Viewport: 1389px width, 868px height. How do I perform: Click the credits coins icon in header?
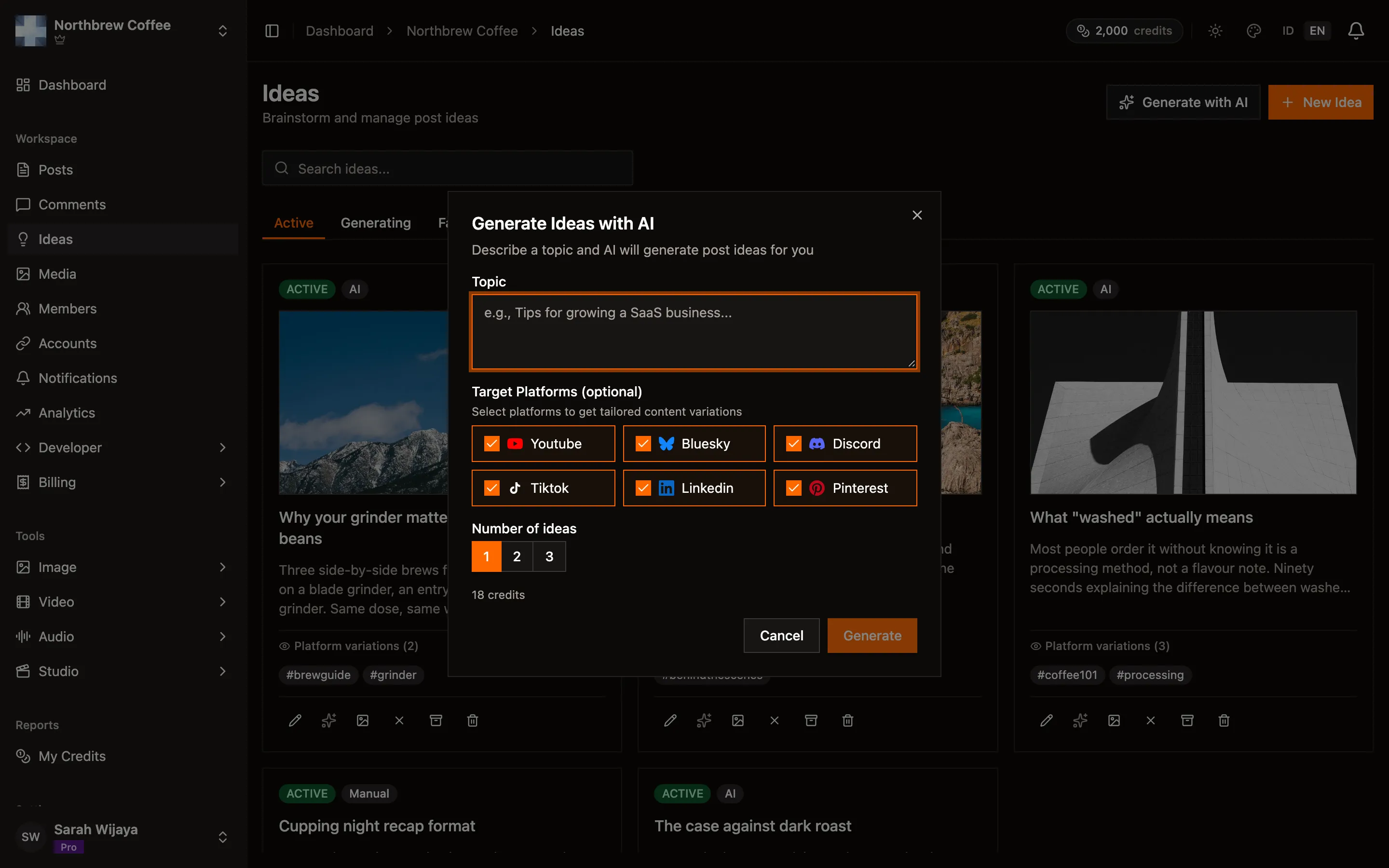[x=1083, y=31]
